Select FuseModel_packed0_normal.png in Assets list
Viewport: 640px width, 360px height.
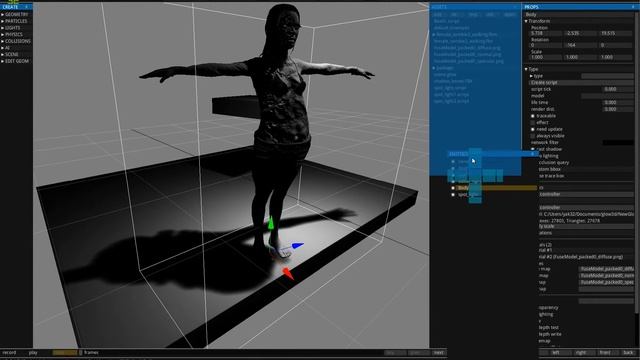(x=467, y=54)
